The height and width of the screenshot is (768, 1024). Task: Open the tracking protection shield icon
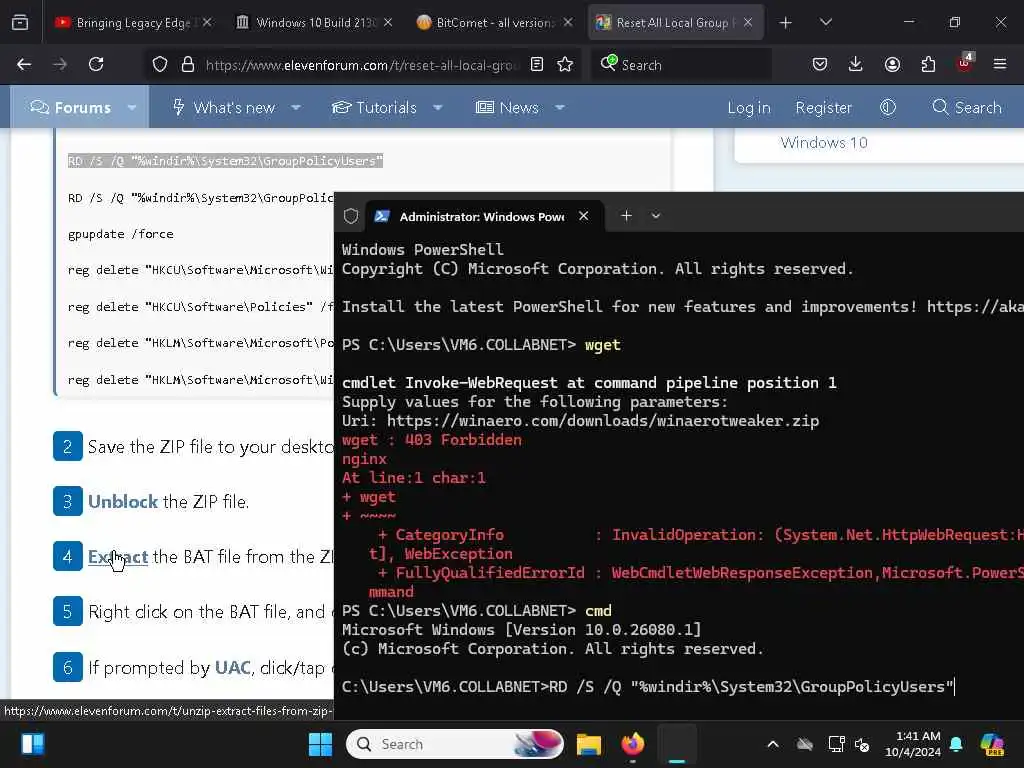160,64
